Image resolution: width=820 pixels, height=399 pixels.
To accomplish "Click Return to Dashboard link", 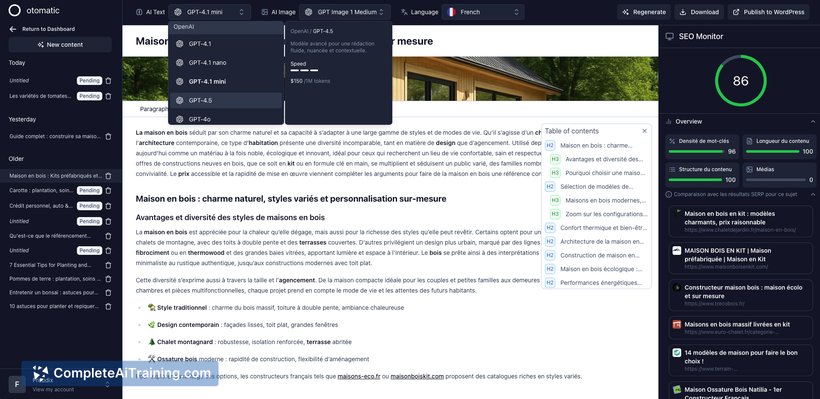I will [x=48, y=29].
